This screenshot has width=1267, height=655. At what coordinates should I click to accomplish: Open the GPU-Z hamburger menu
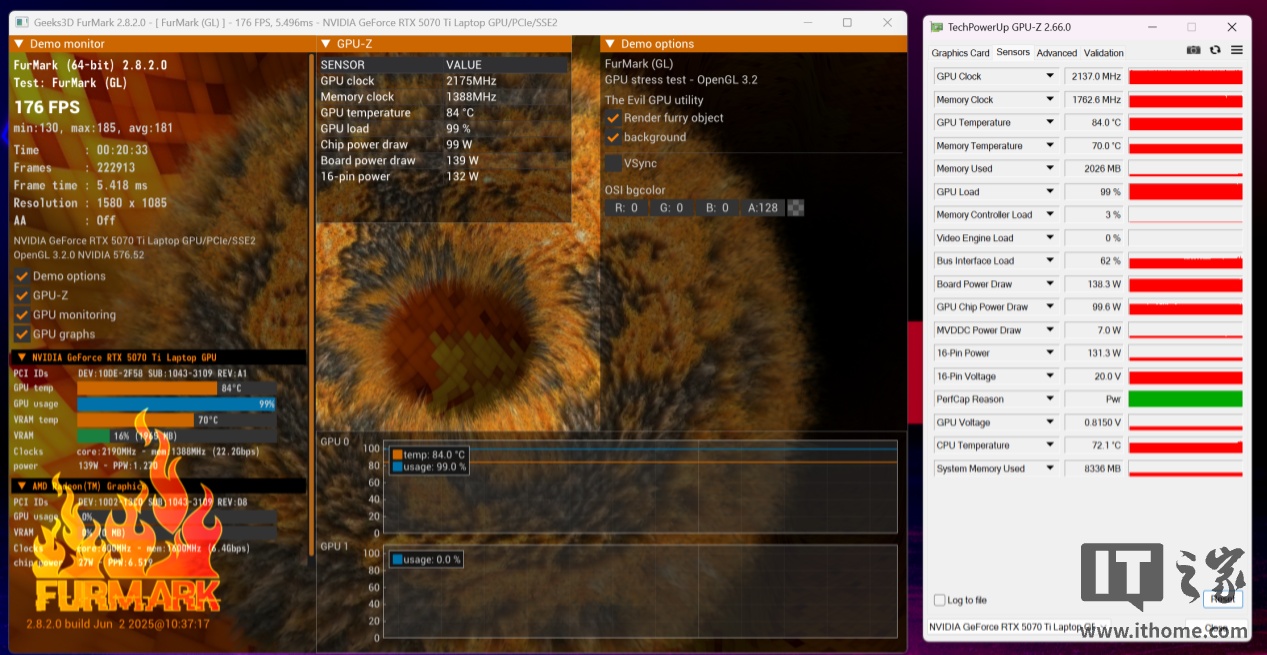tap(1237, 50)
